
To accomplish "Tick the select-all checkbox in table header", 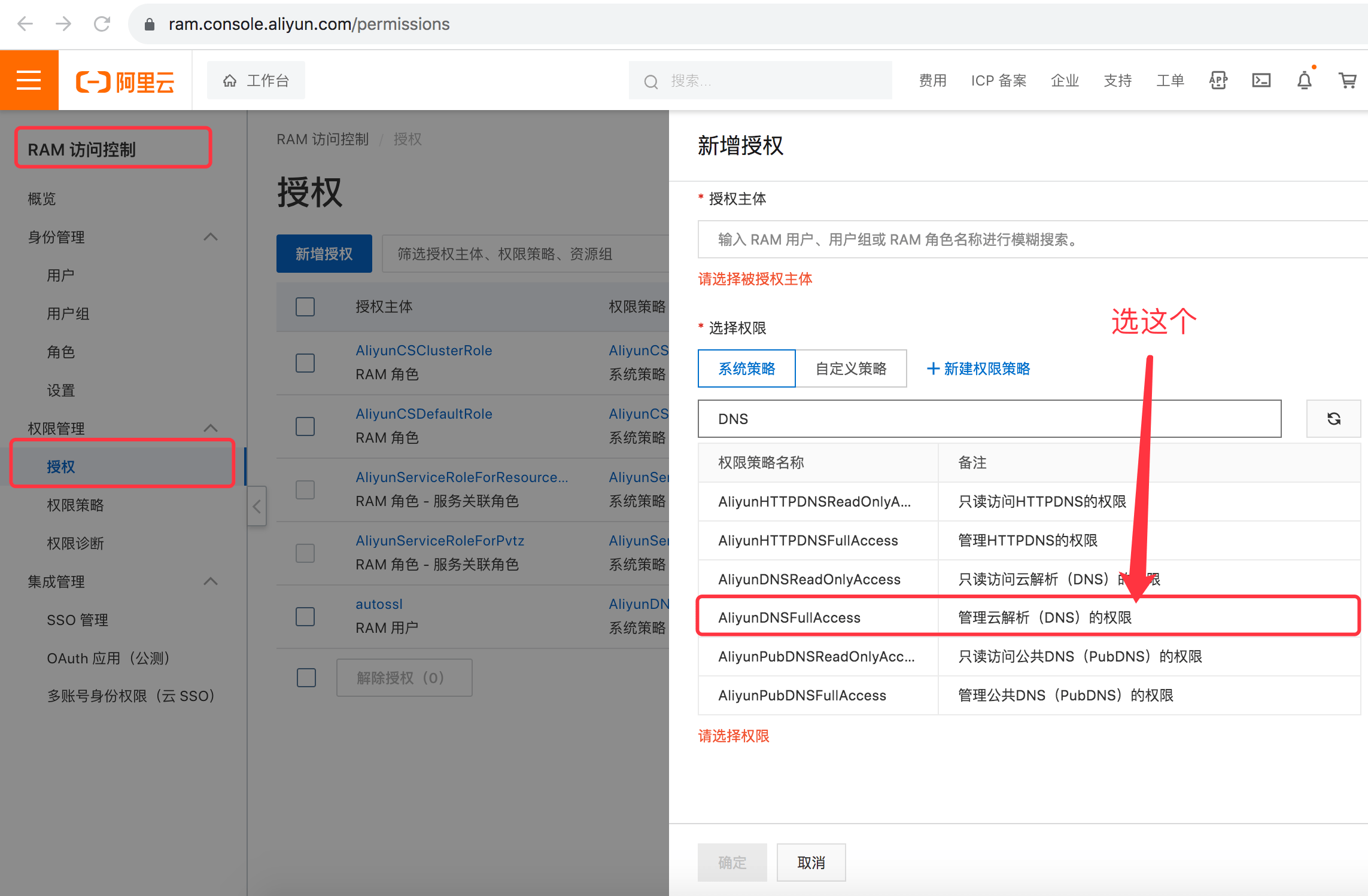I will 305,307.
